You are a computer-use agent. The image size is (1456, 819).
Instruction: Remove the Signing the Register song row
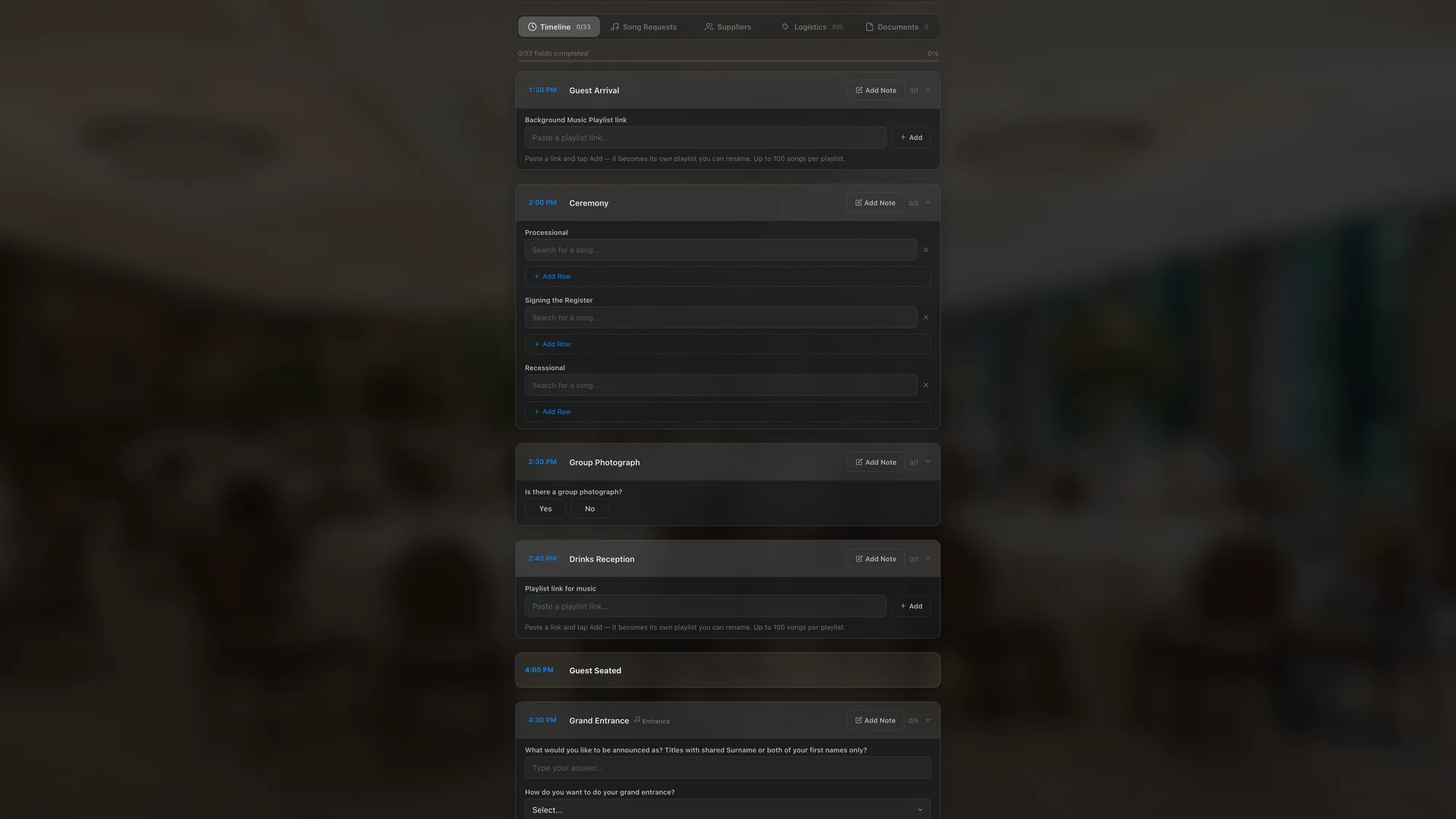pos(925,317)
